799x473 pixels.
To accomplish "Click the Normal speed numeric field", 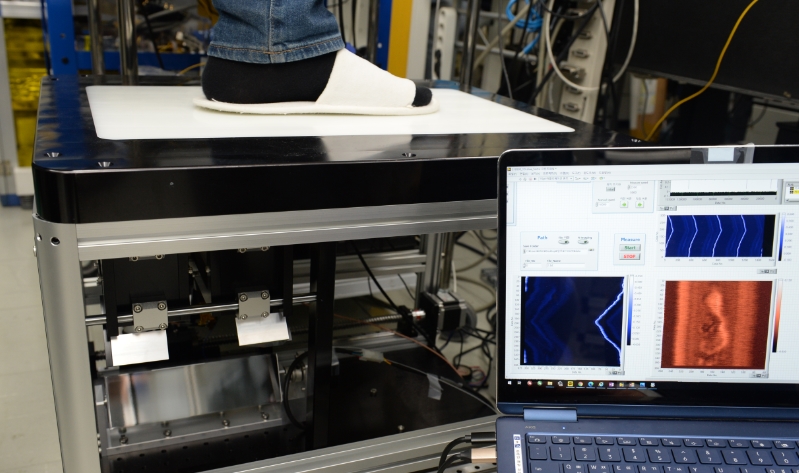I will pyautogui.click(x=603, y=204).
